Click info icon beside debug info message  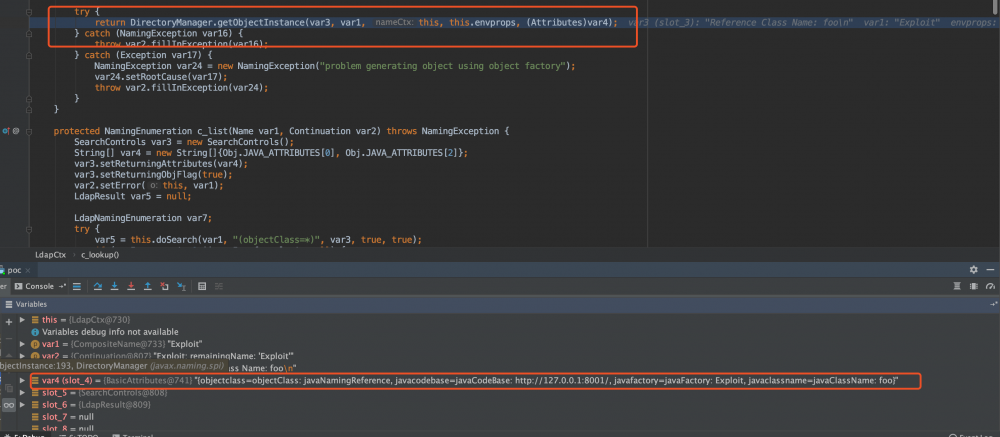tap(35, 332)
